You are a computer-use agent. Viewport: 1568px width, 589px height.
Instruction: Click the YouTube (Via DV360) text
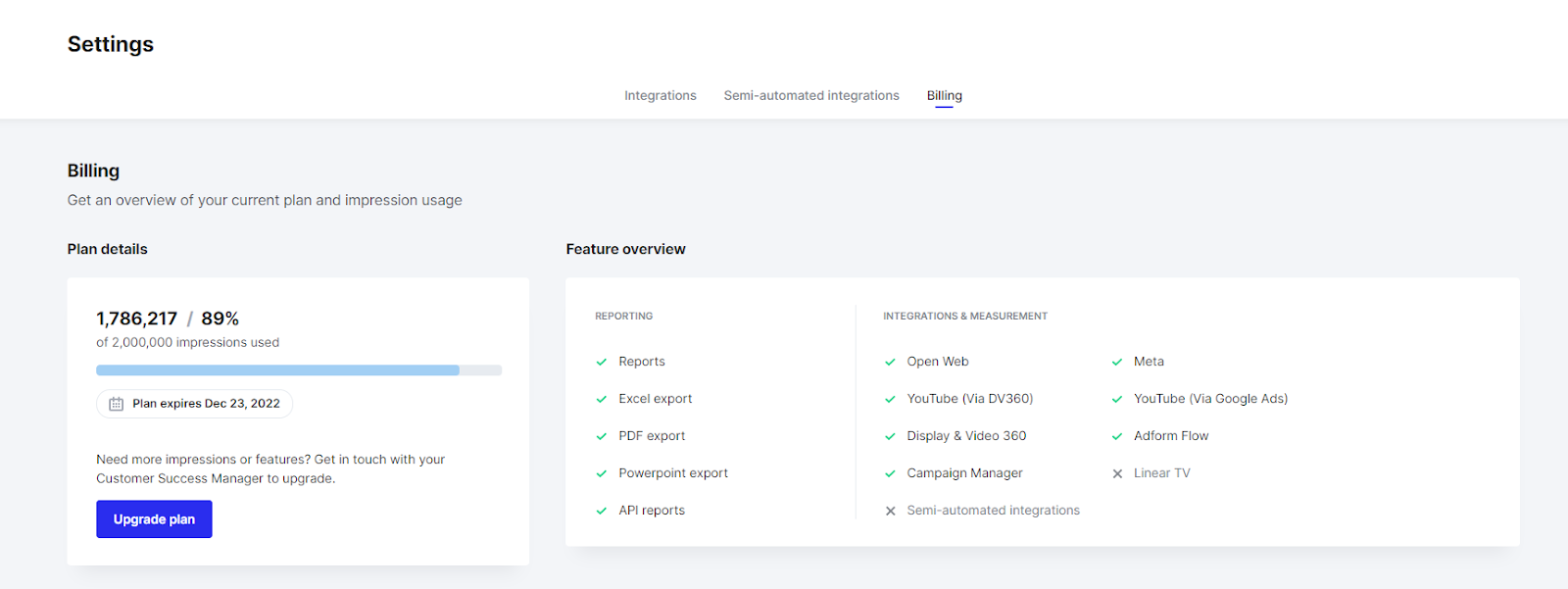(970, 399)
